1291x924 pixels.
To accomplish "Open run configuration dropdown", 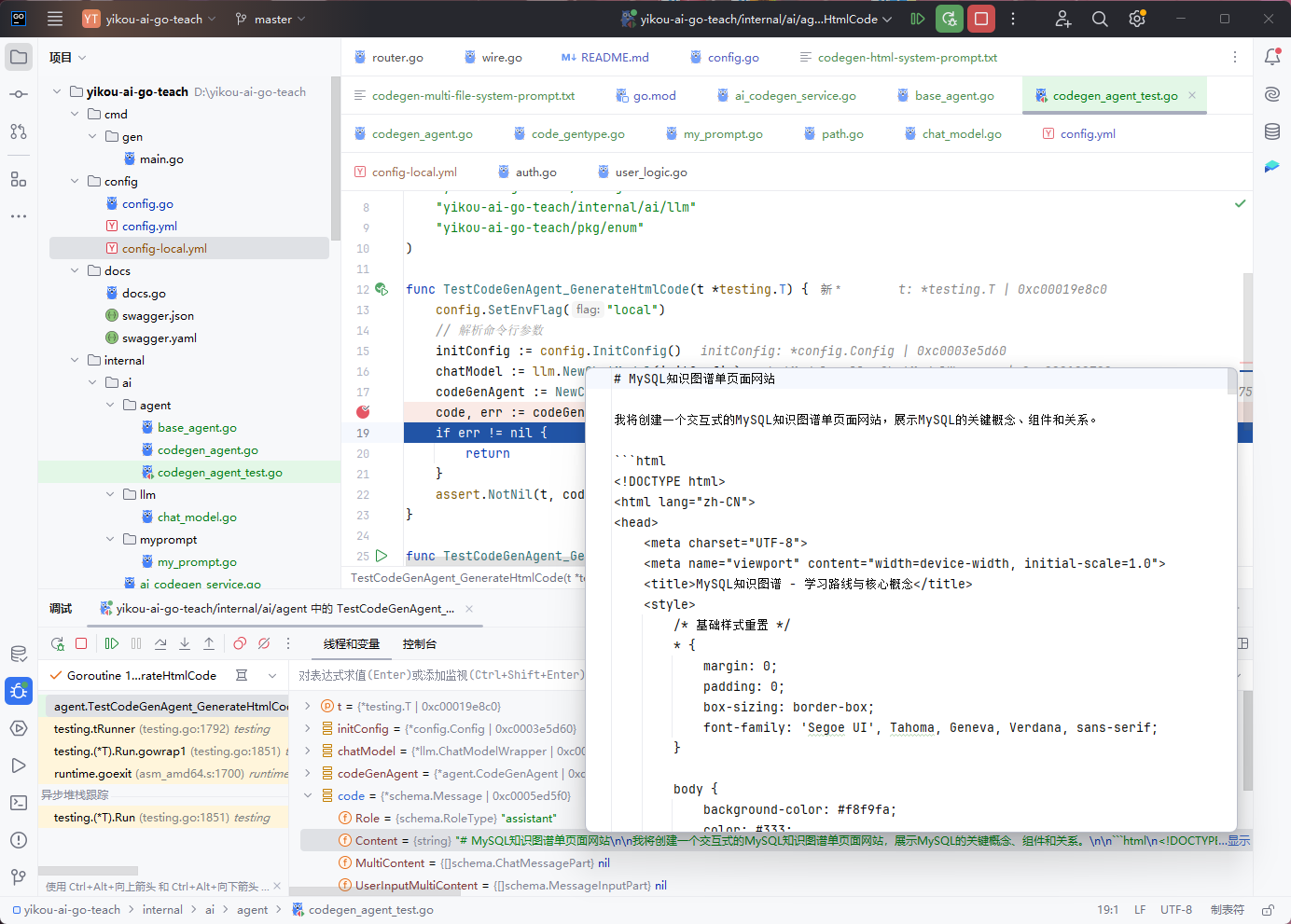I will [757, 19].
